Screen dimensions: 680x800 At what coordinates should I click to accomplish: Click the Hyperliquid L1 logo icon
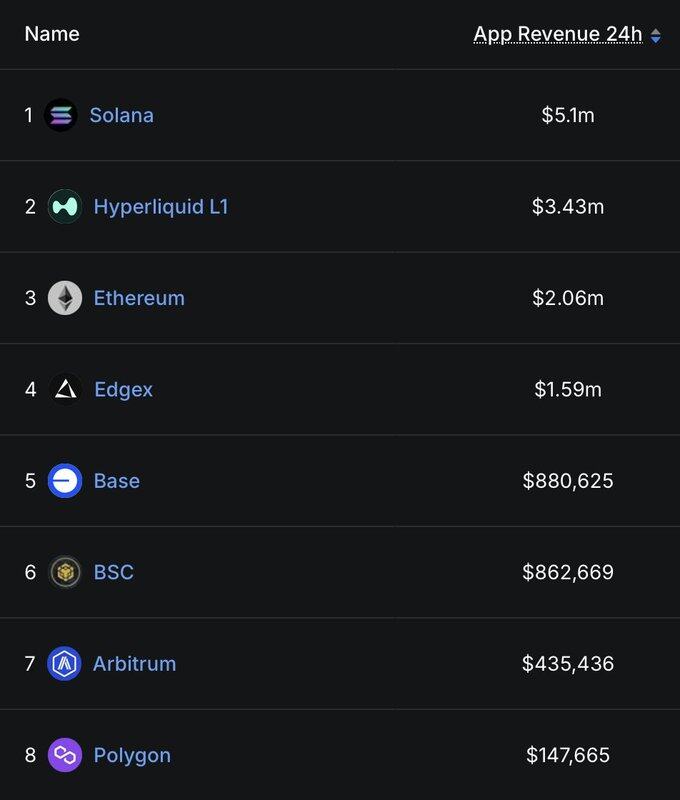coord(65,207)
